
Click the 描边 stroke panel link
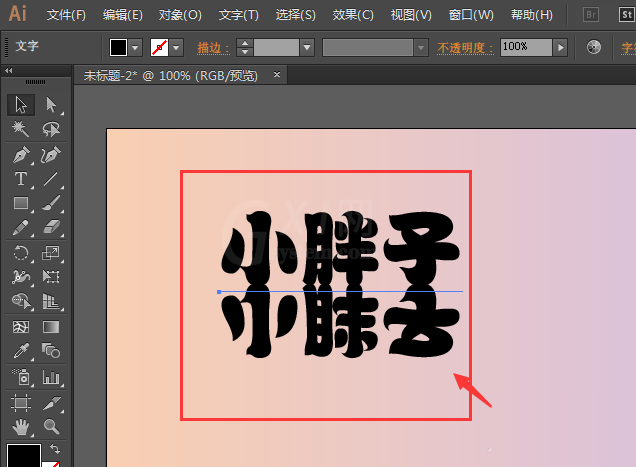tap(213, 48)
